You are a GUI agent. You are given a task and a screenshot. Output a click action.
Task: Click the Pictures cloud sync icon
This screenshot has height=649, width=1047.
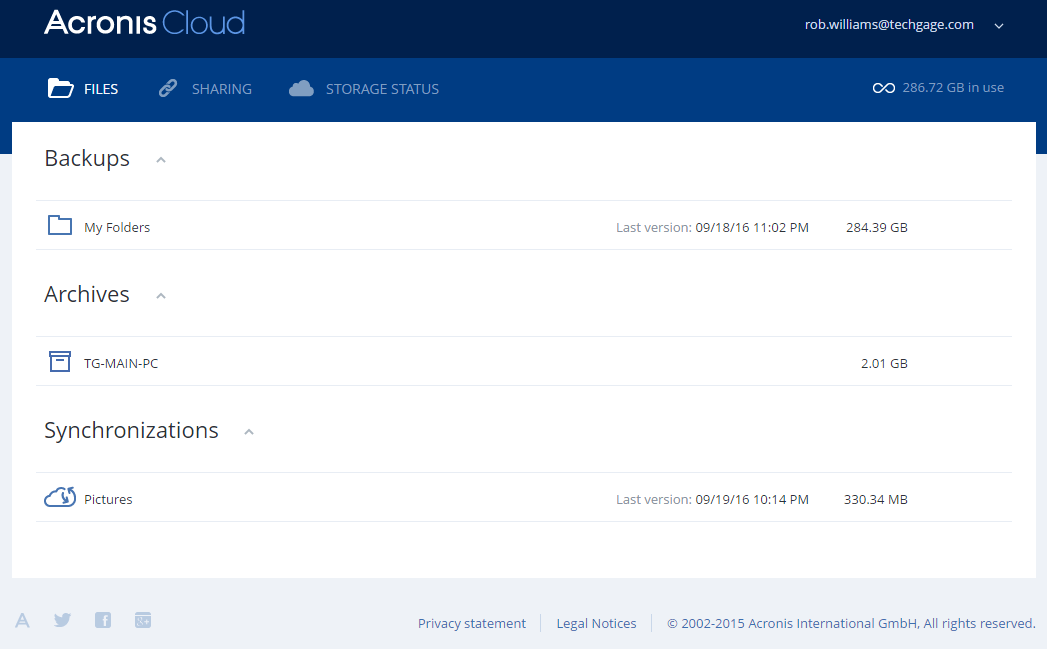pyautogui.click(x=60, y=497)
